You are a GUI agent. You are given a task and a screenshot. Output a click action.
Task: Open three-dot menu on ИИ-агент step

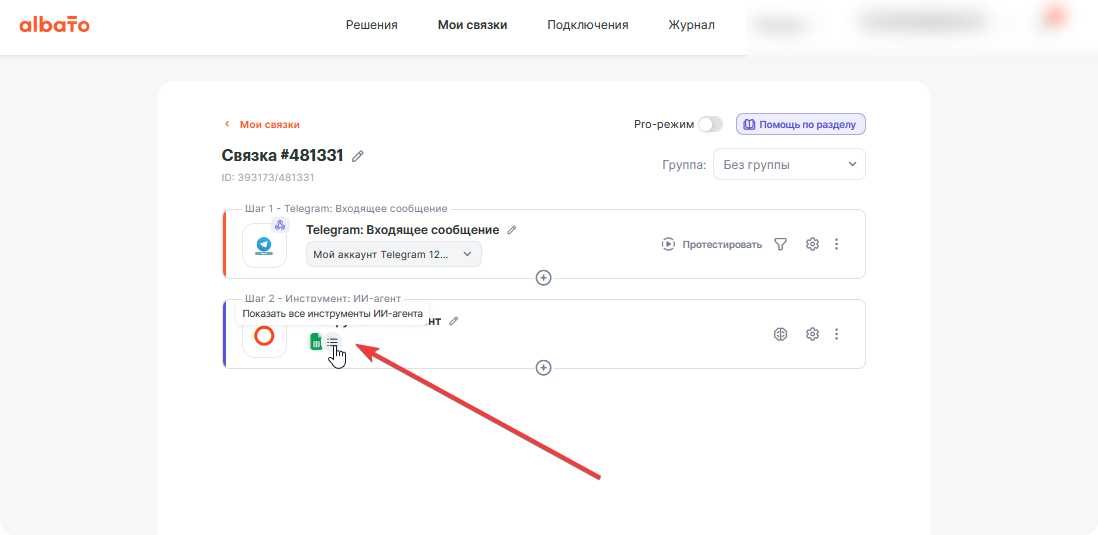tap(836, 334)
